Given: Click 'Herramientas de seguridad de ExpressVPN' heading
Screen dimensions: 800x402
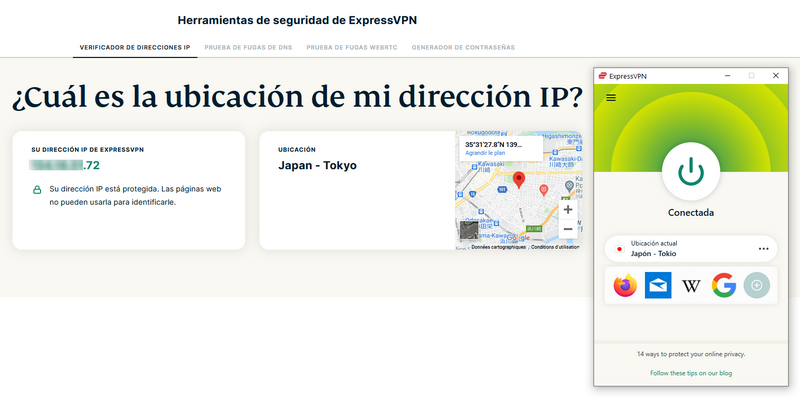Looking at the screenshot, I should click(297, 20).
